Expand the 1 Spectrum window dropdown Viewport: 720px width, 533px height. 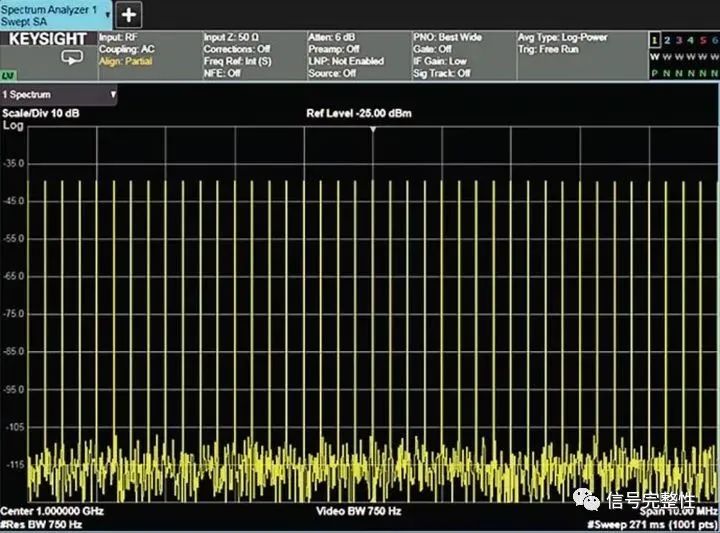[x=112, y=95]
